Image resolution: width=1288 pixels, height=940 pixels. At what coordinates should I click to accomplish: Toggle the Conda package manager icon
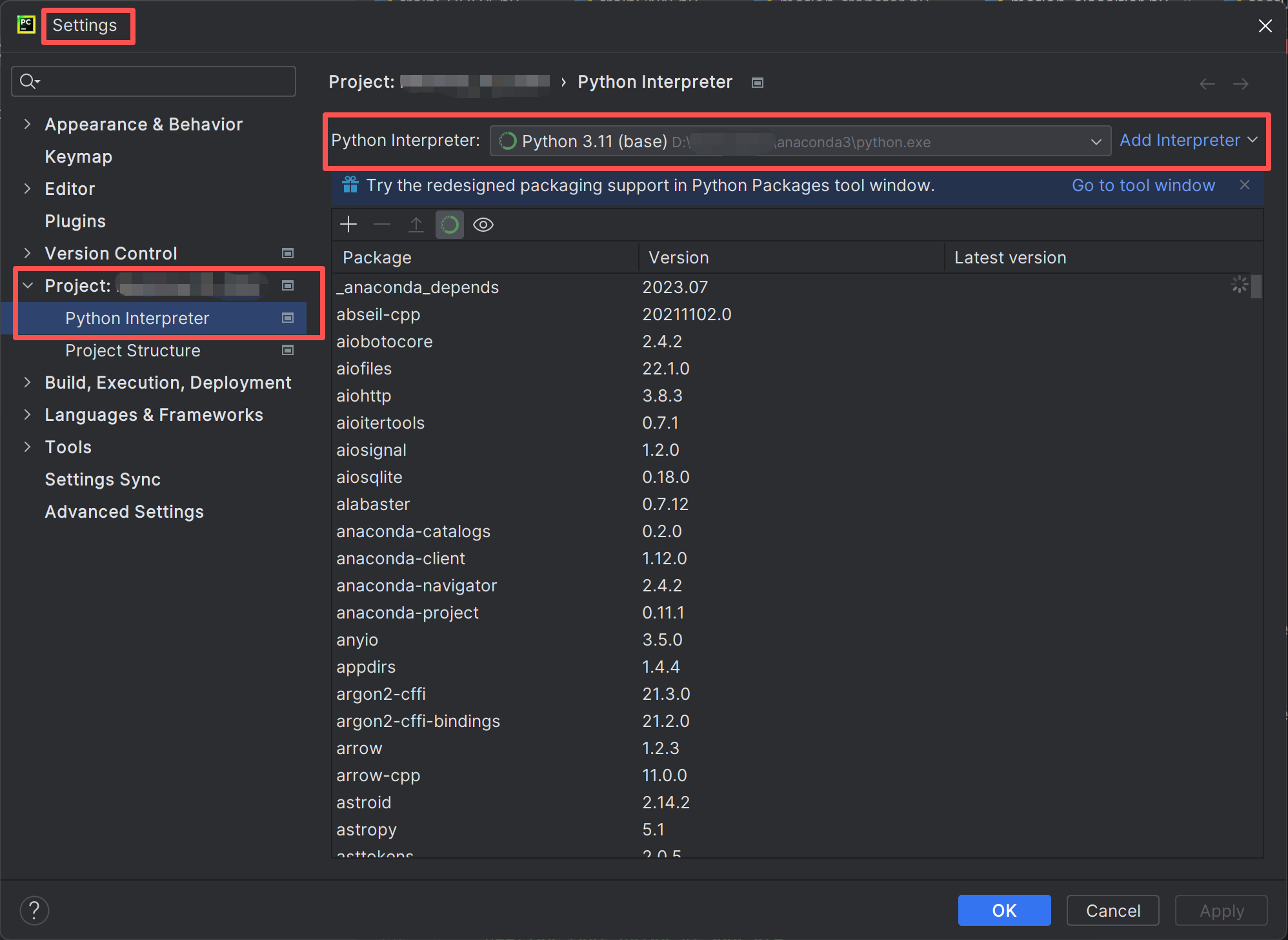pos(450,225)
